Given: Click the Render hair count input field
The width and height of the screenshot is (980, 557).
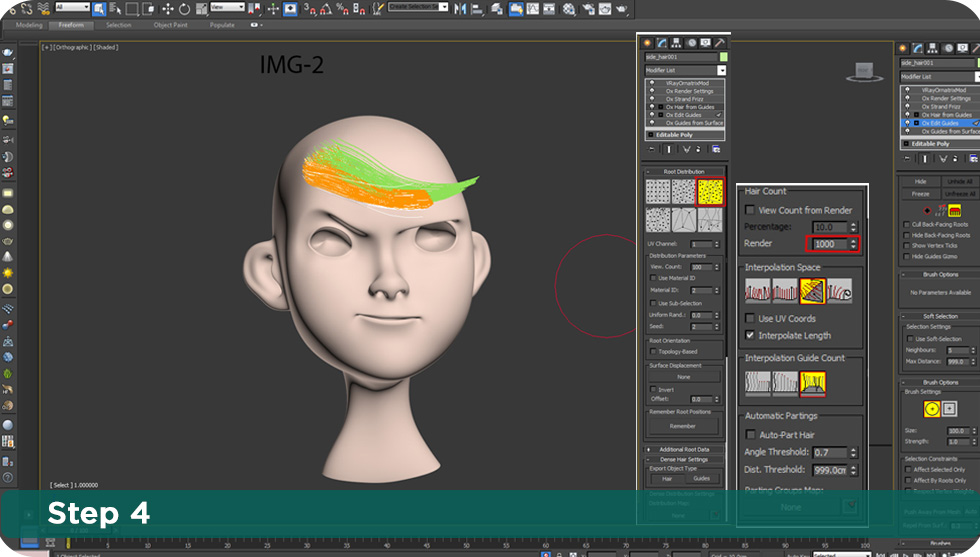Looking at the screenshot, I should (829, 244).
